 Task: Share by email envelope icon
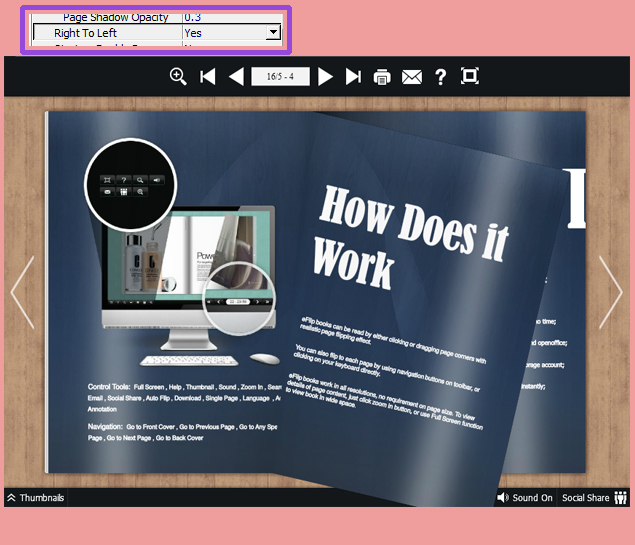412,77
